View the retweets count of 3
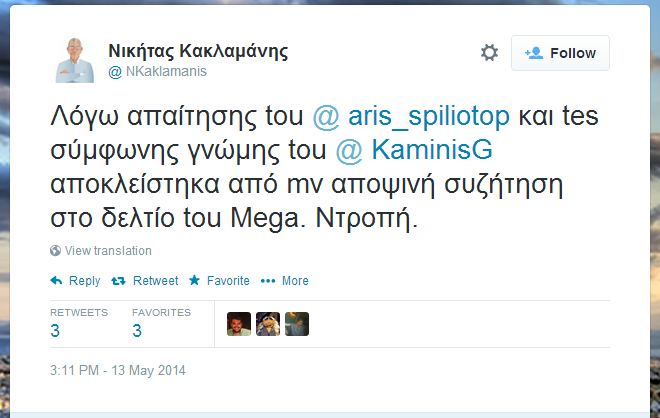This screenshot has width=660, height=418. click(55, 331)
